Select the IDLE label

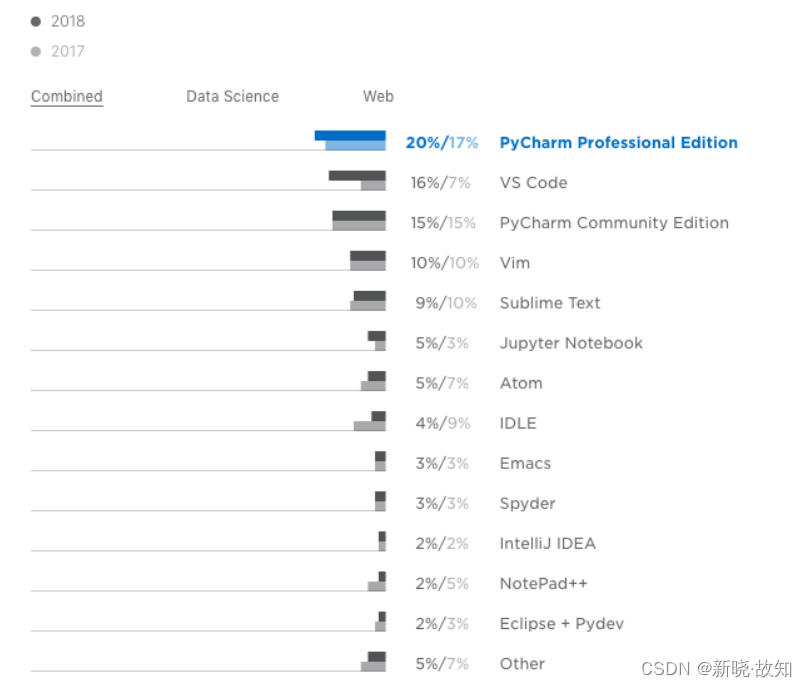pyautogui.click(x=518, y=423)
